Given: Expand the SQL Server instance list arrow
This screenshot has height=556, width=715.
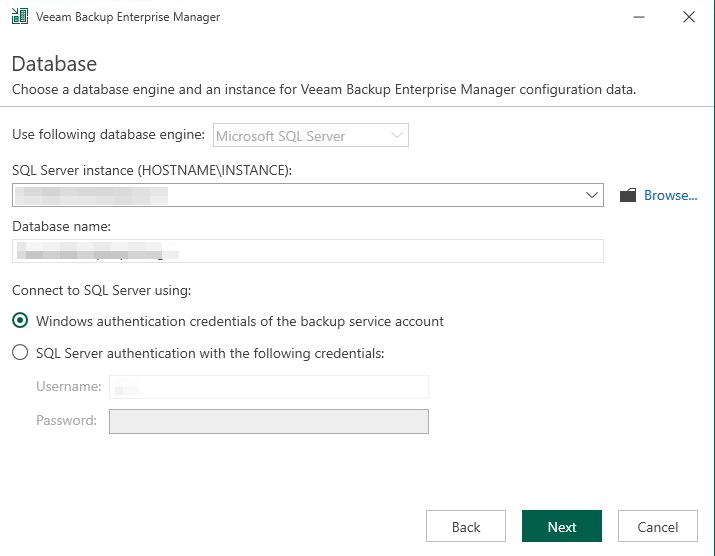Looking at the screenshot, I should click(x=591, y=195).
